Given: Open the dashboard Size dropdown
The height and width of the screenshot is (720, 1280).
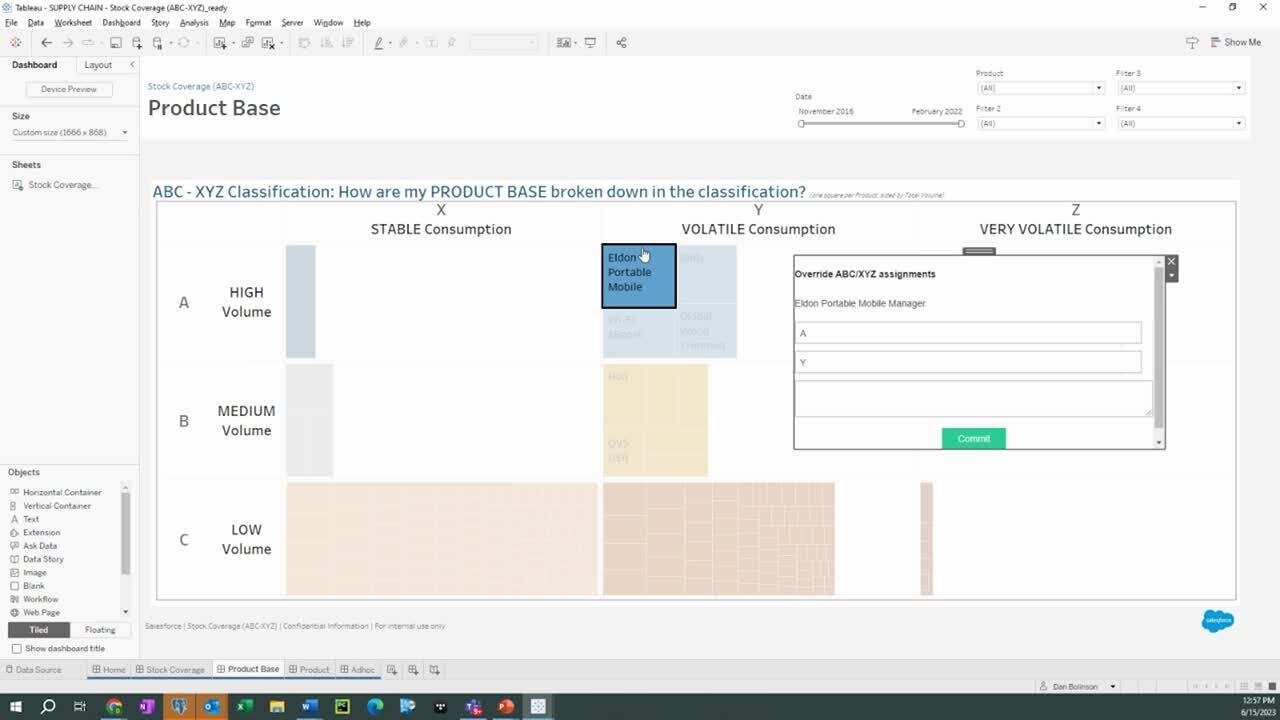Looking at the screenshot, I should [70, 132].
